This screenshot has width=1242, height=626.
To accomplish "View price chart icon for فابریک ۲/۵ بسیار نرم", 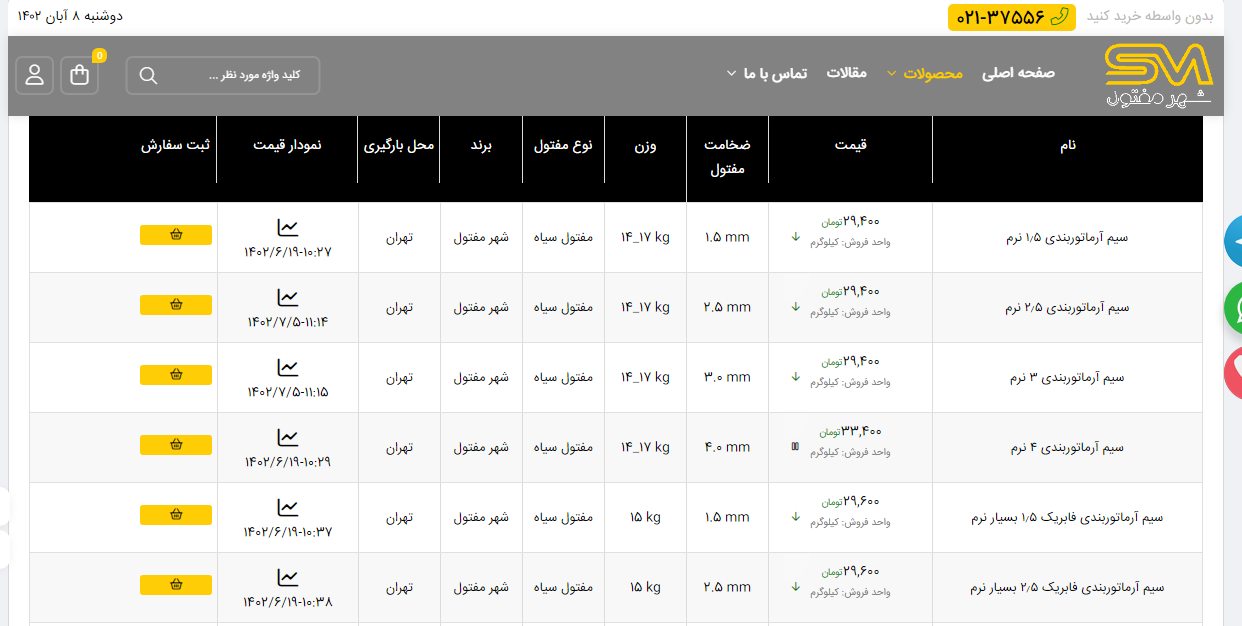I will tap(288, 578).
